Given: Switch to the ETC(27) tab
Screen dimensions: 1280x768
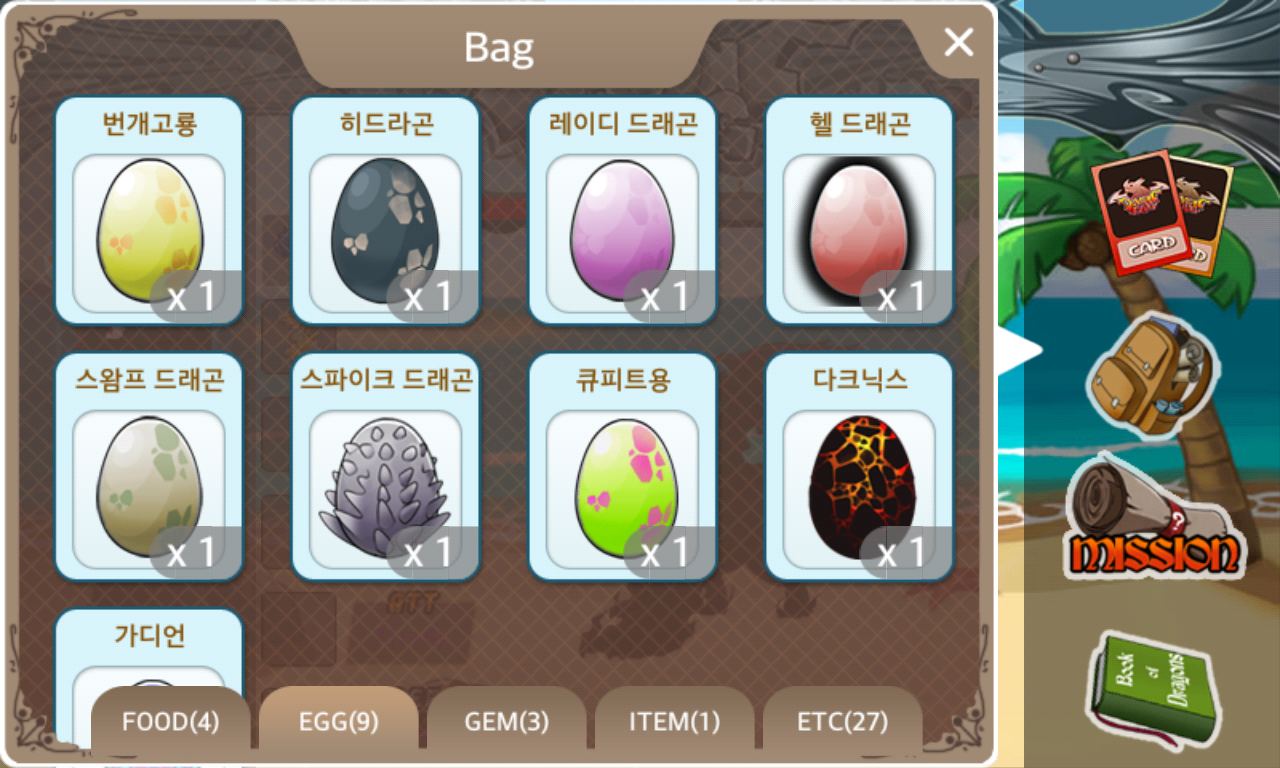Looking at the screenshot, I should coord(843,721).
